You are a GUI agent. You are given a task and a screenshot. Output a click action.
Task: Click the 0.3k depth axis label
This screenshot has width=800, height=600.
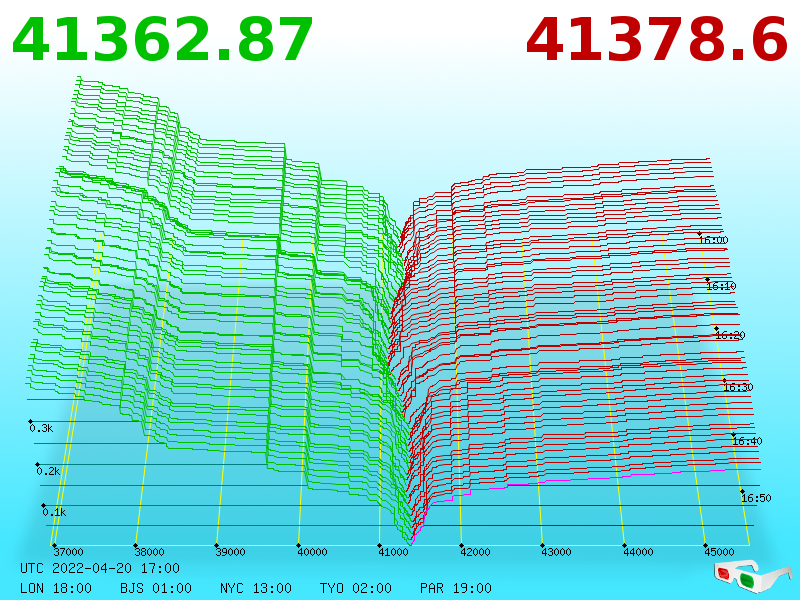[x=41, y=429]
